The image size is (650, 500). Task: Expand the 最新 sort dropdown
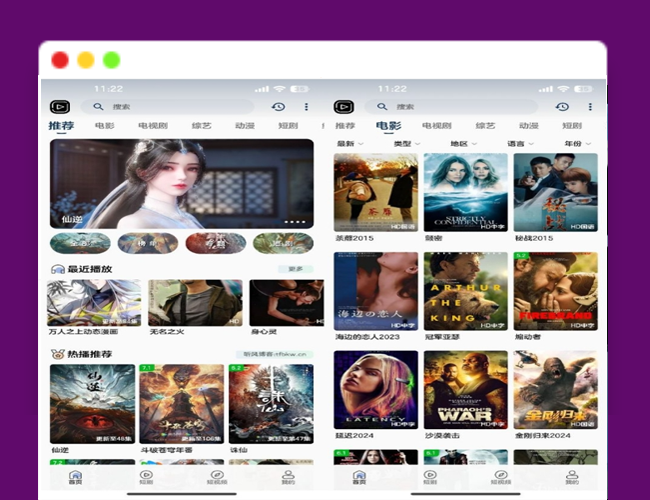[x=350, y=144]
